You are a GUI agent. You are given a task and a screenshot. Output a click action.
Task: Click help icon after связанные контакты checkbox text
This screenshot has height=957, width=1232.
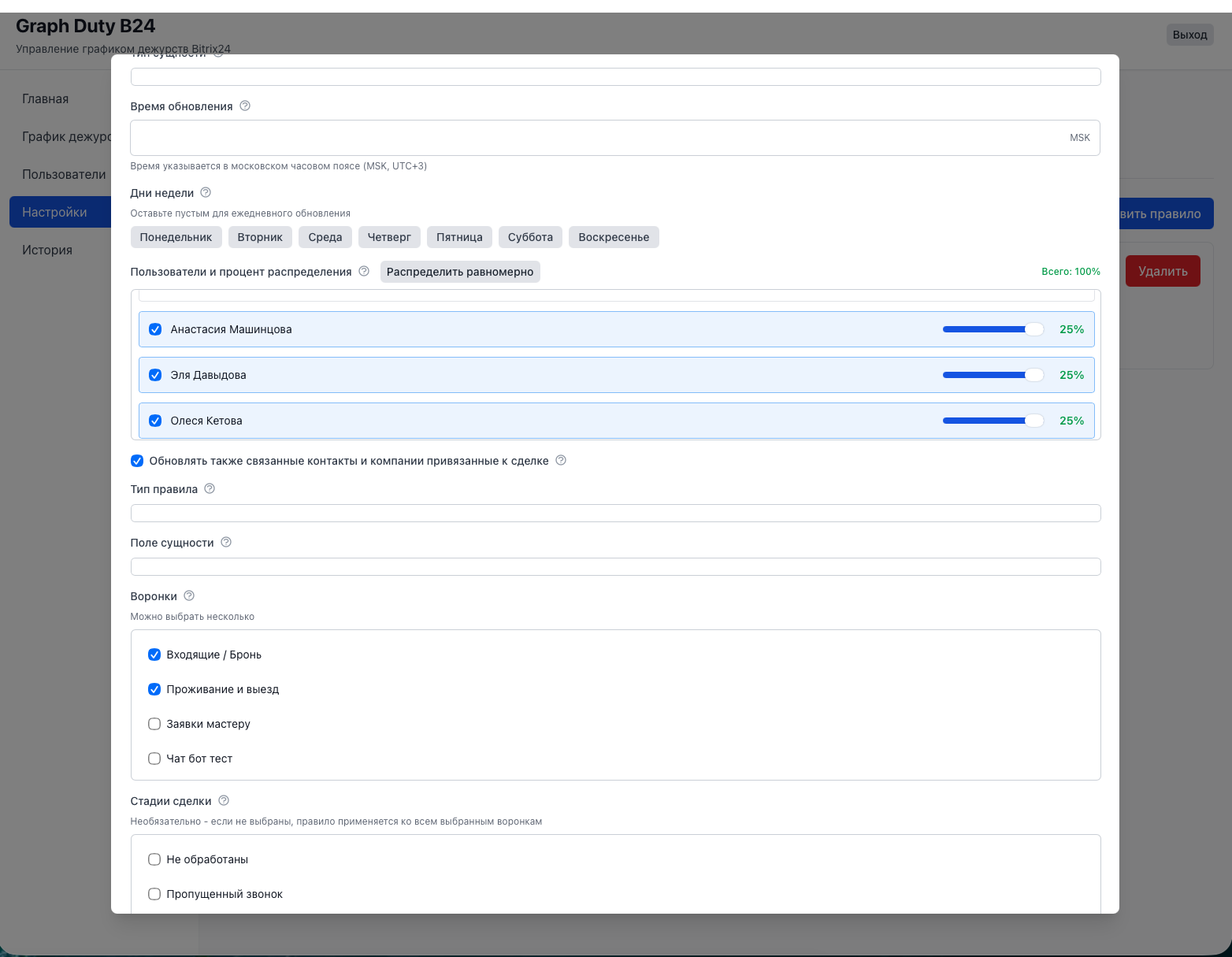[x=561, y=461]
